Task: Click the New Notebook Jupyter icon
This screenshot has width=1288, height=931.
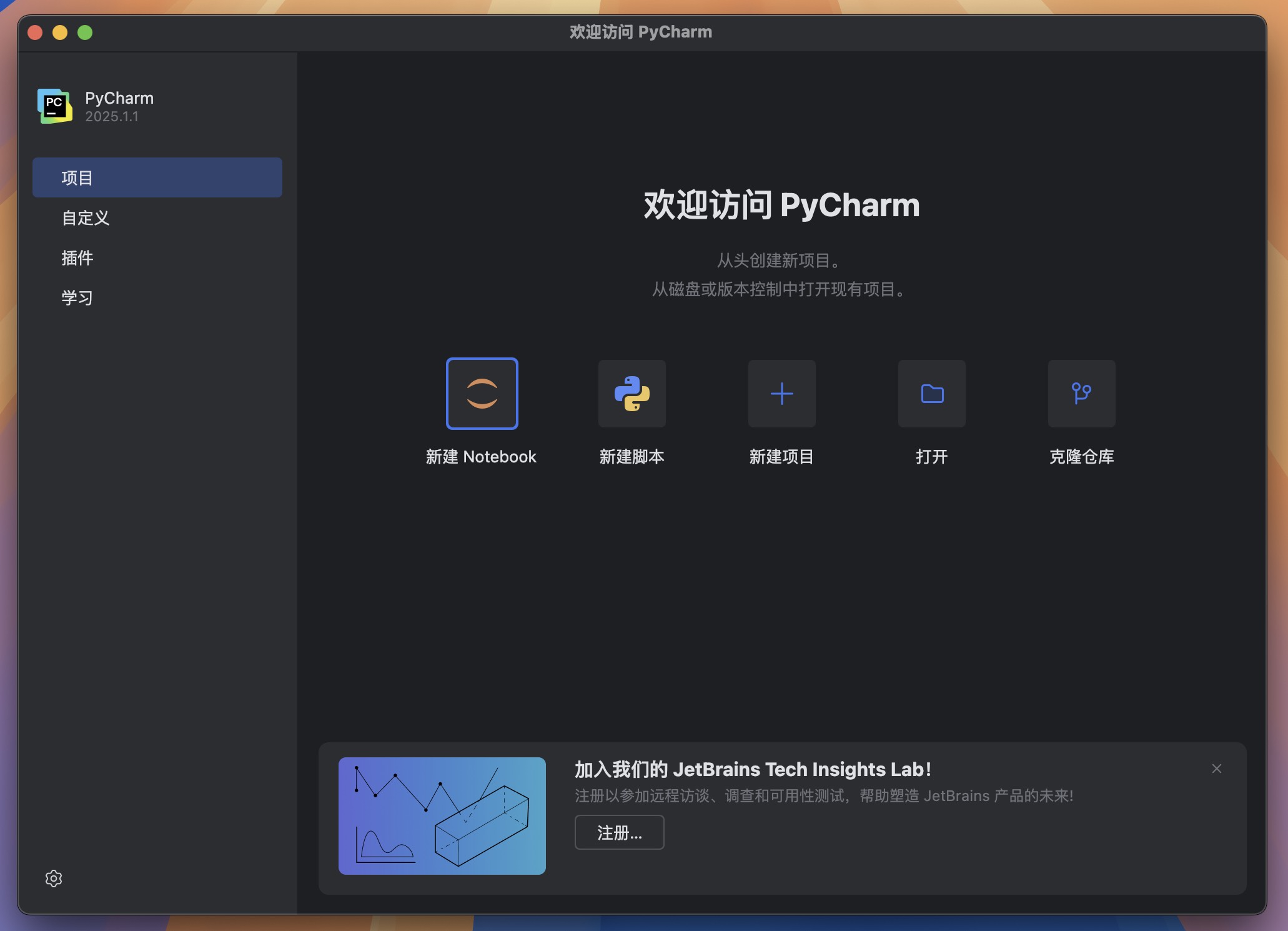Action: click(x=482, y=394)
